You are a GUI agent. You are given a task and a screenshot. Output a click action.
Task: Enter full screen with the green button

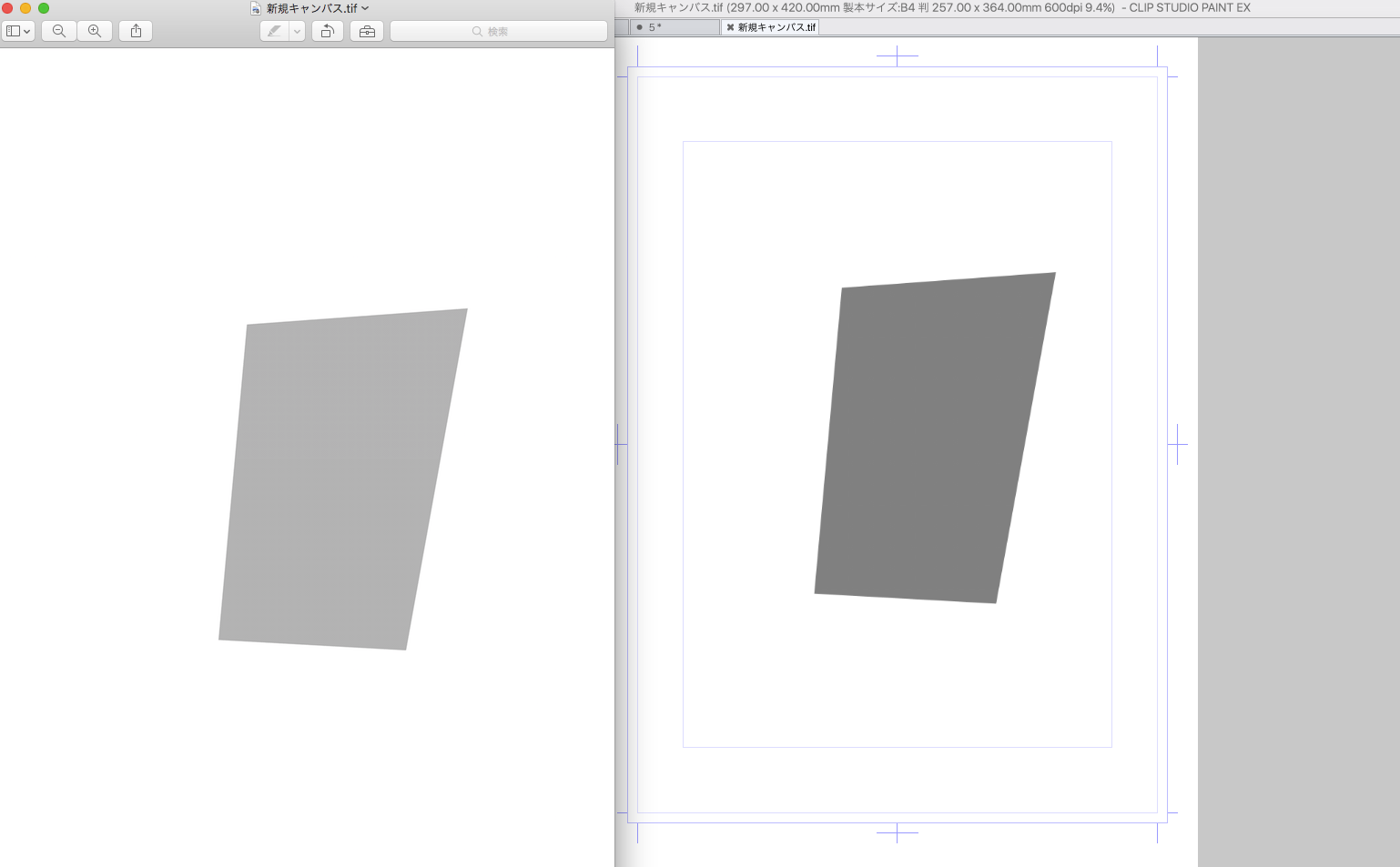(x=44, y=8)
